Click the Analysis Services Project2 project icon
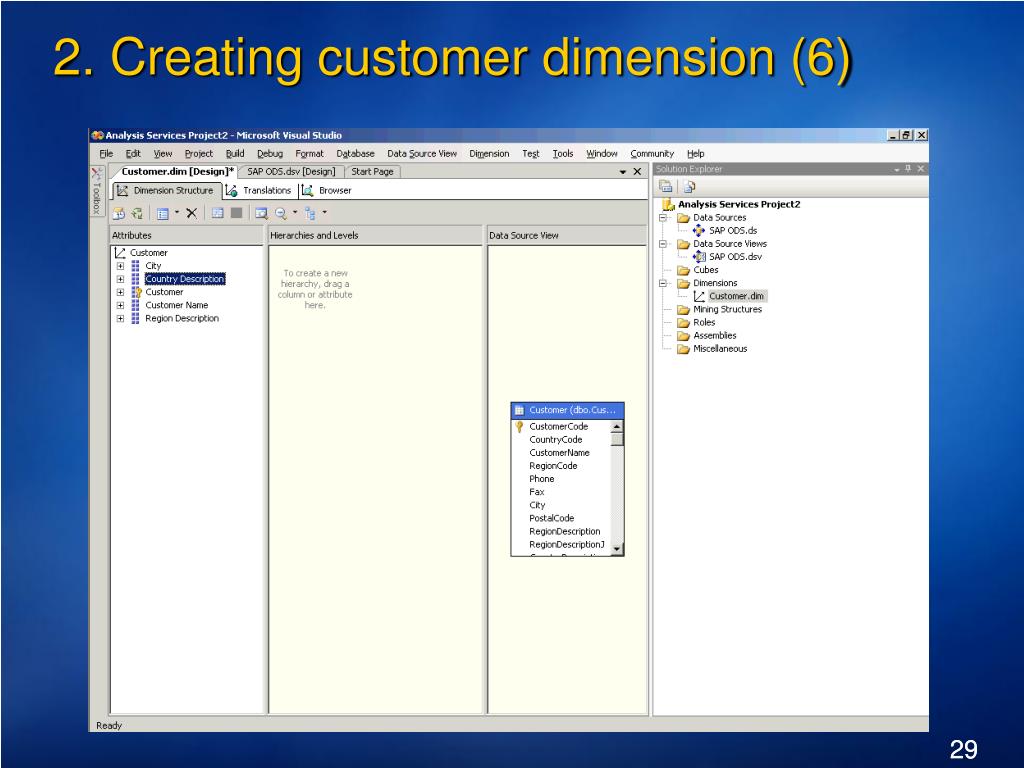This screenshot has width=1024, height=768. pos(668,204)
